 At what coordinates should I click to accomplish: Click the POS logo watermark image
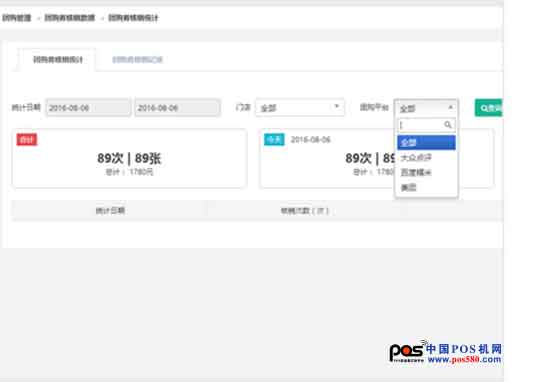445,352
